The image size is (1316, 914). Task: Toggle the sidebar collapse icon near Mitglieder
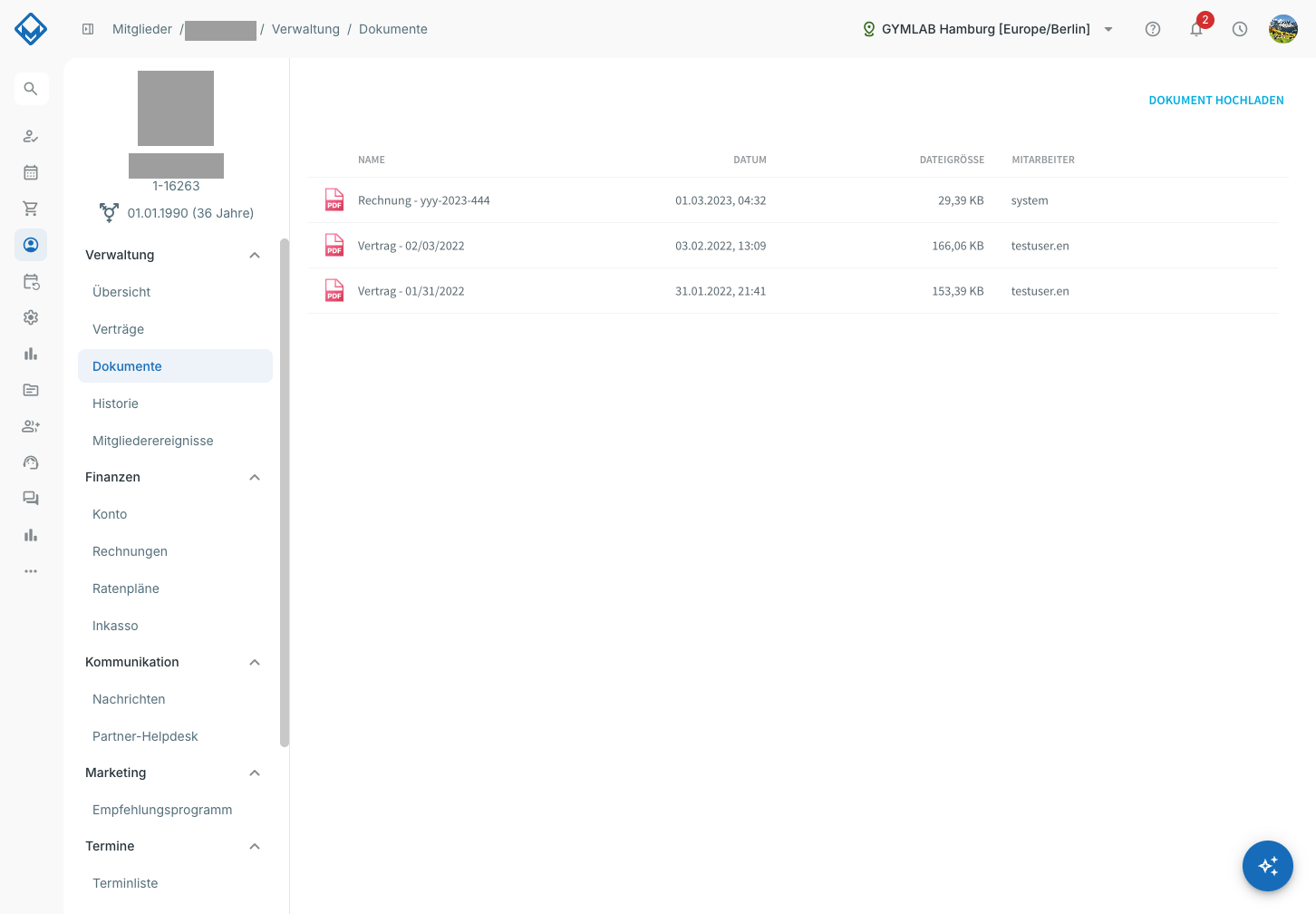(x=88, y=29)
